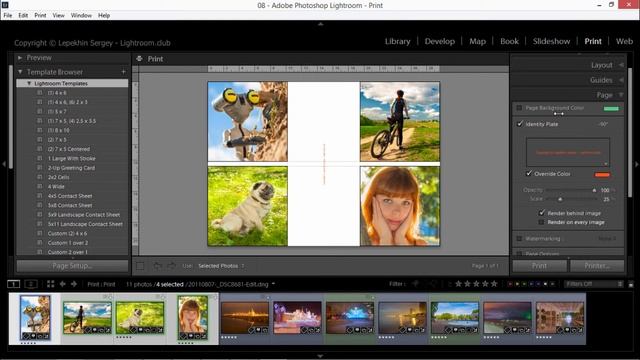This screenshot has height=360, width=640.
Task: Open Use Selected Photos dropdown
Action: coord(221,266)
